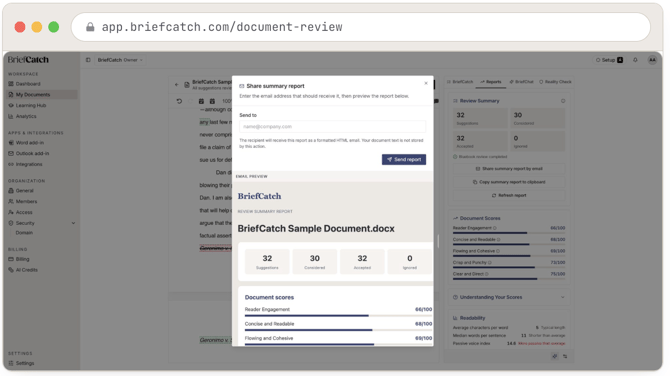The image size is (670, 376).
Task: Switch to the BriefChat tab
Action: pos(521,82)
